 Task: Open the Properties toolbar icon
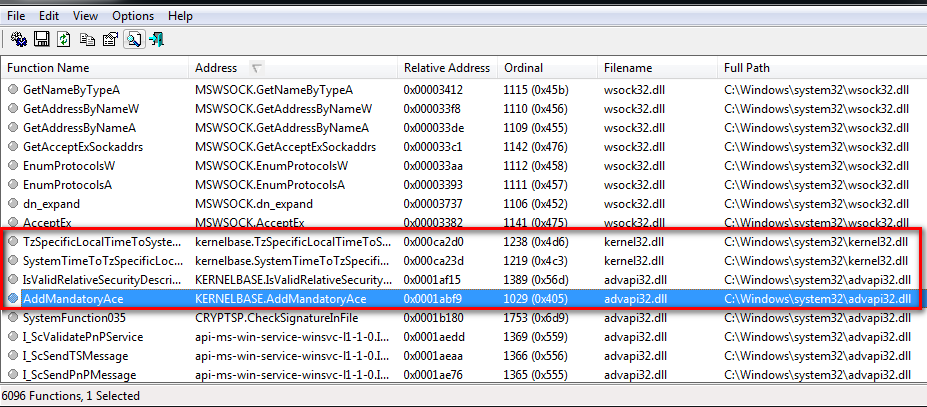pos(111,40)
